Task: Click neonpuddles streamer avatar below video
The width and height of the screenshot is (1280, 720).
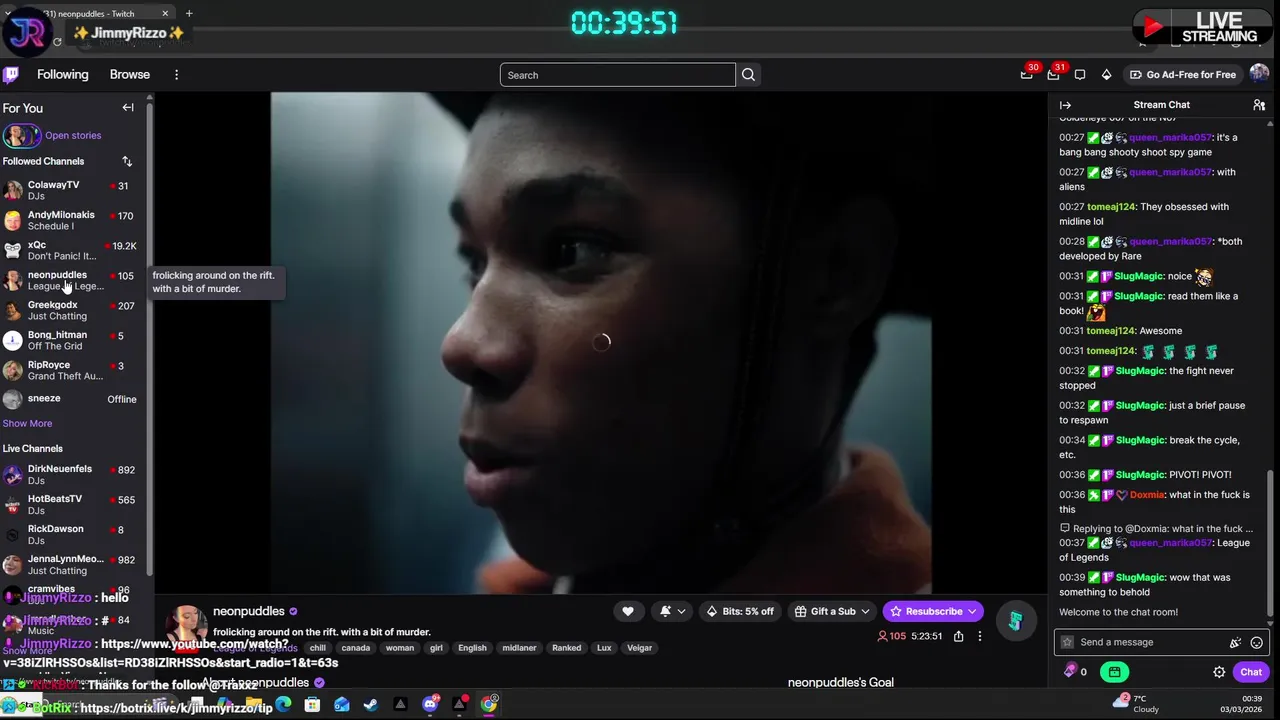Action: click(x=186, y=626)
